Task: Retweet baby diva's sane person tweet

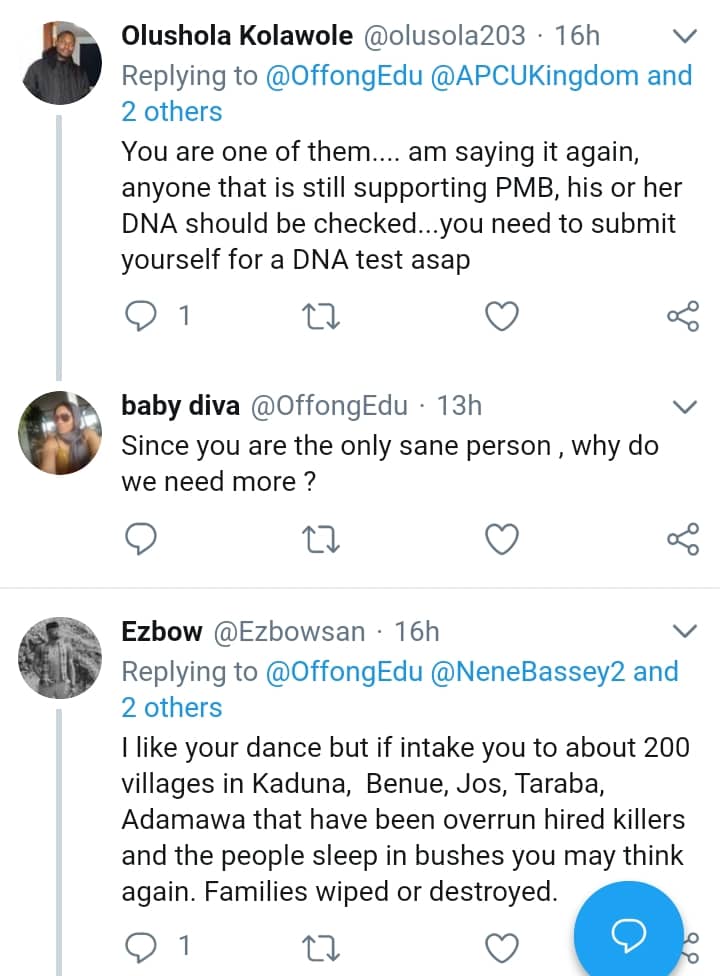Action: (x=322, y=540)
